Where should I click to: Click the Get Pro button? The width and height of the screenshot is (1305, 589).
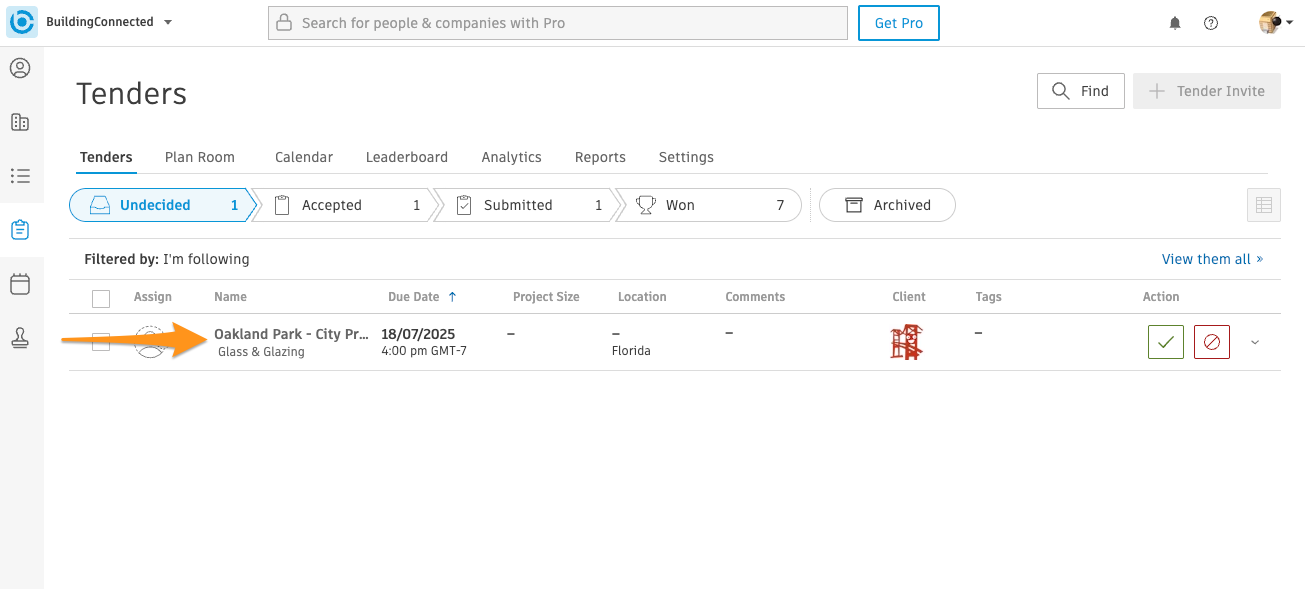[899, 23]
